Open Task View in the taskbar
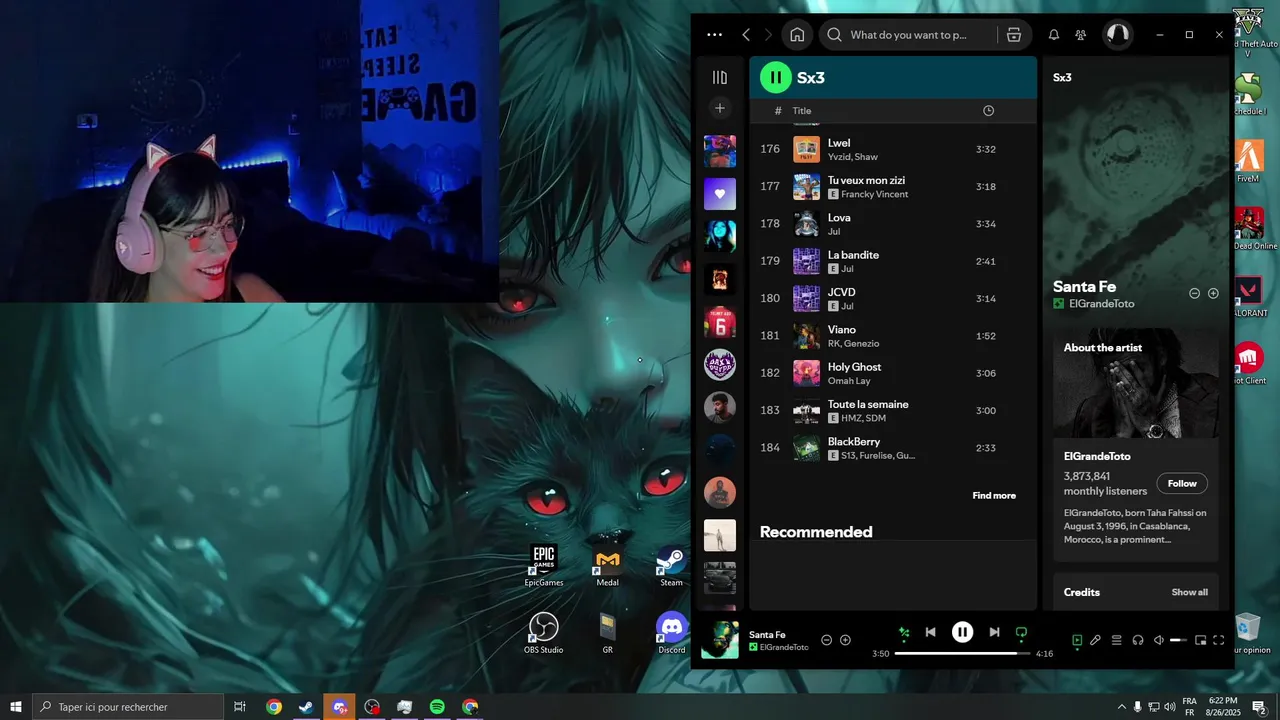 point(240,707)
